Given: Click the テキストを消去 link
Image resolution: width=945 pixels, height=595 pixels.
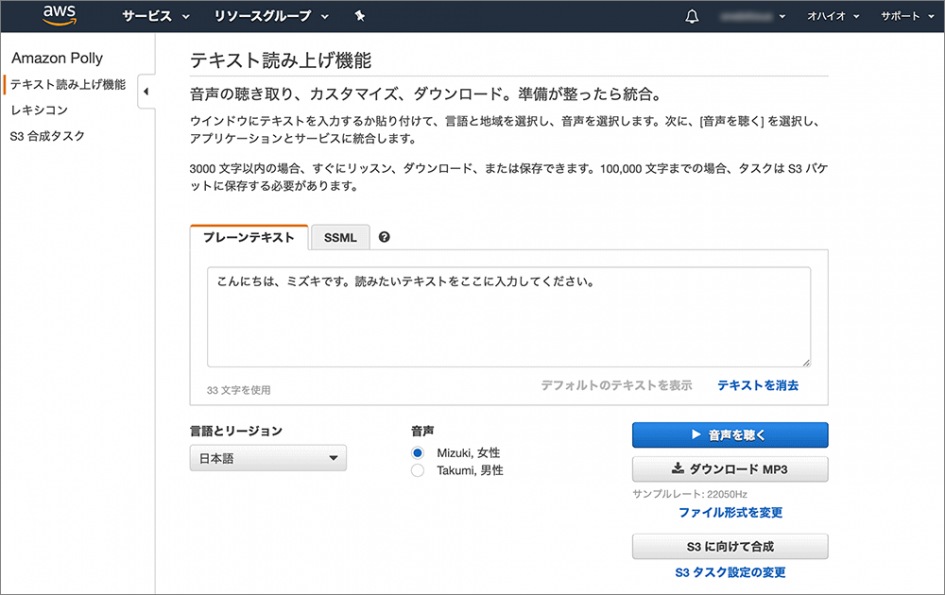Looking at the screenshot, I should [x=758, y=385].
